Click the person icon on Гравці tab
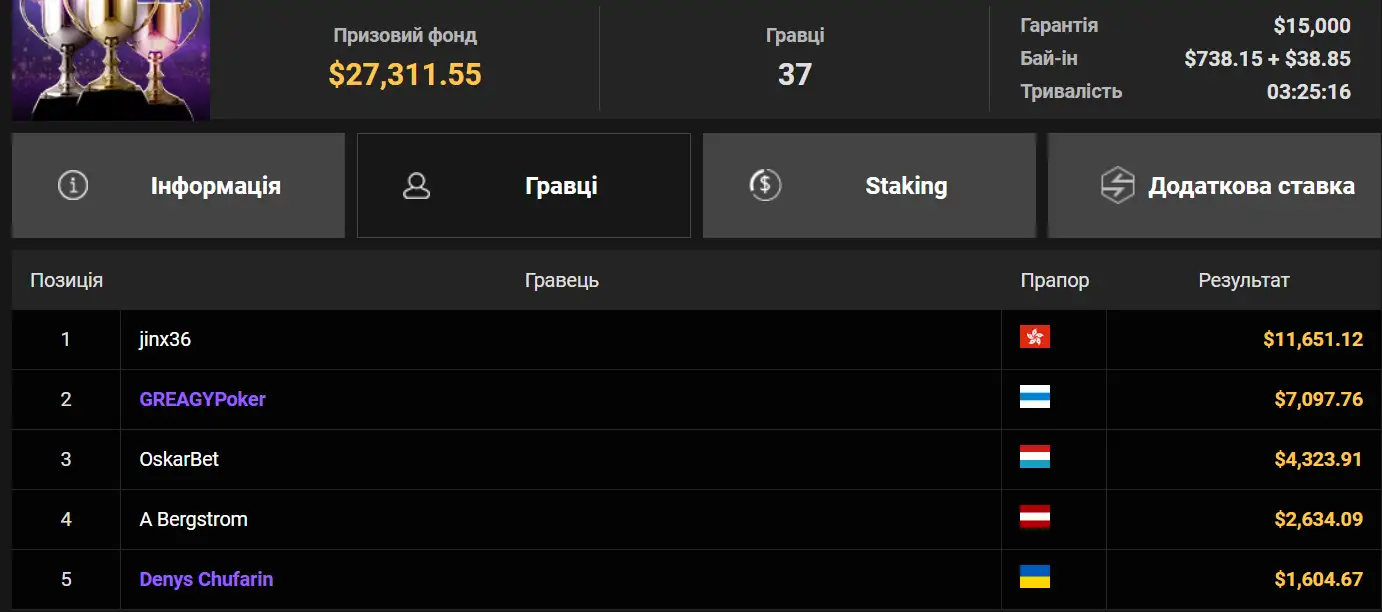Image resolution: width=1382 pixels, height=612 pixels. [416, 186]
